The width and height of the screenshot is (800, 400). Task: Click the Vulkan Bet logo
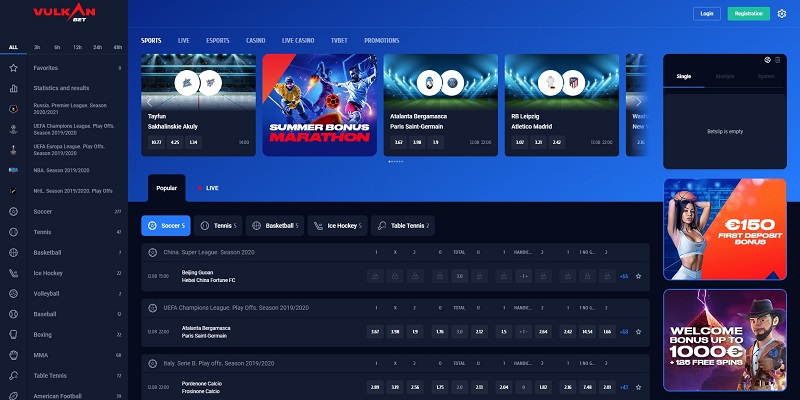[64, 12]
